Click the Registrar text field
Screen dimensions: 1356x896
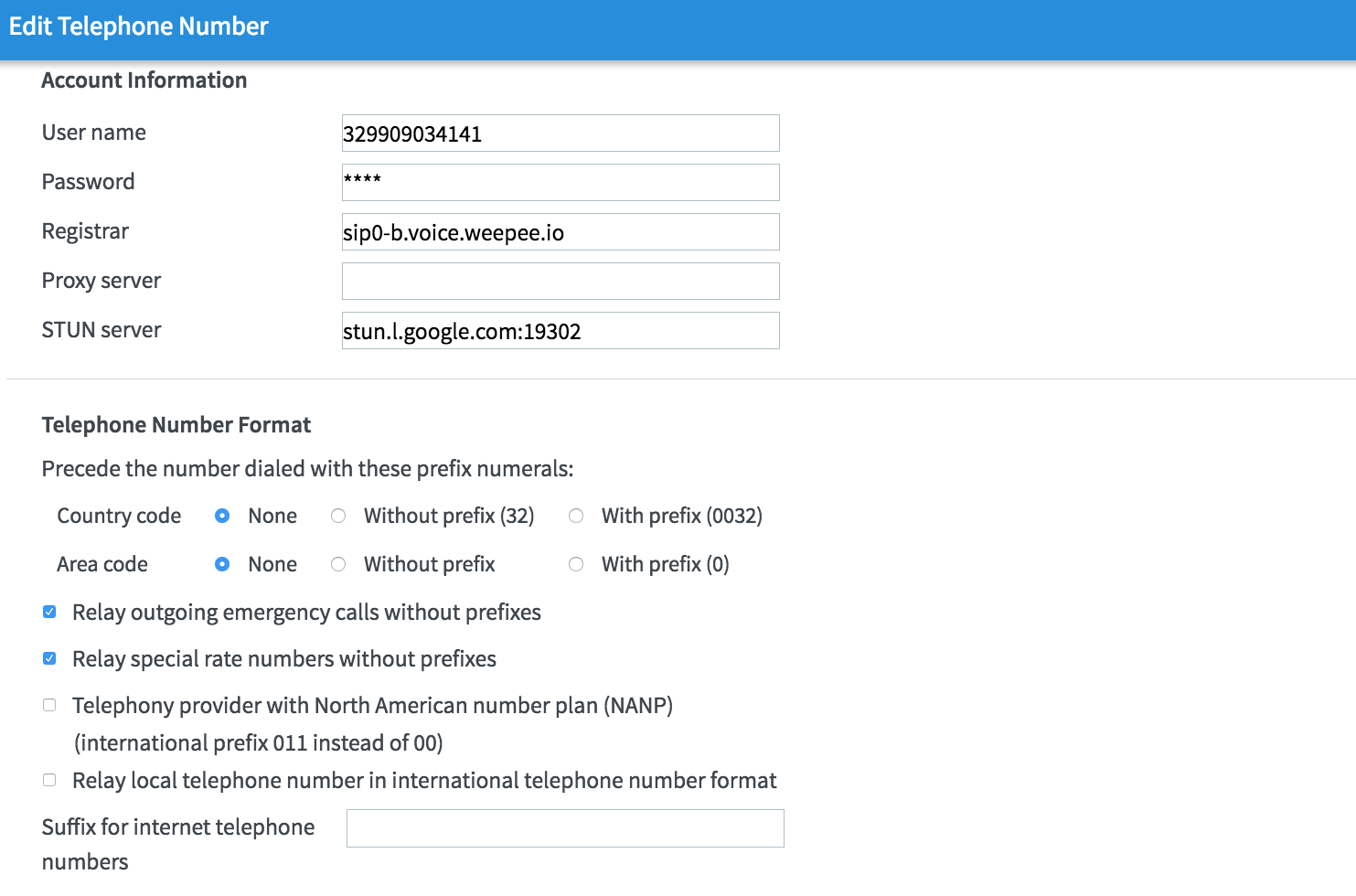click(560, 232)
